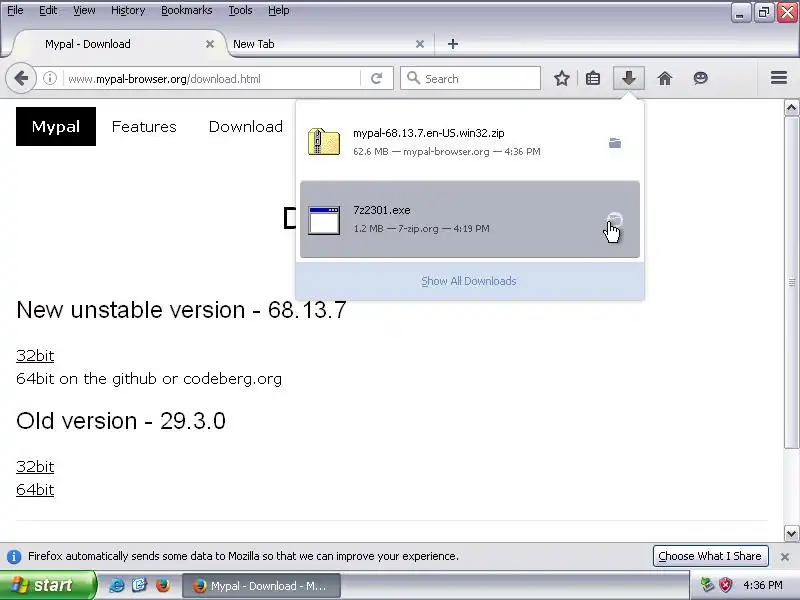Open the File menu
Screen dimensions: 800x600
point(15,10)
